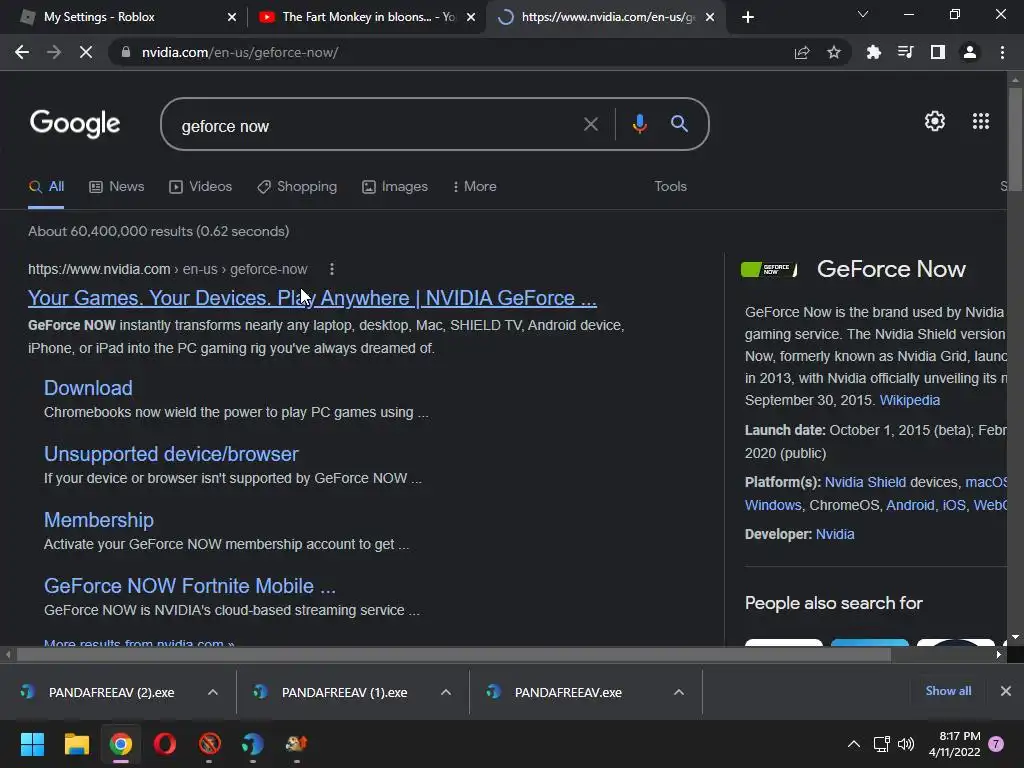This screenshot has height=768, width=1024.
Task: Bookmark this page with the star icon
Action: pyautogui.click(x=834, y=52)
